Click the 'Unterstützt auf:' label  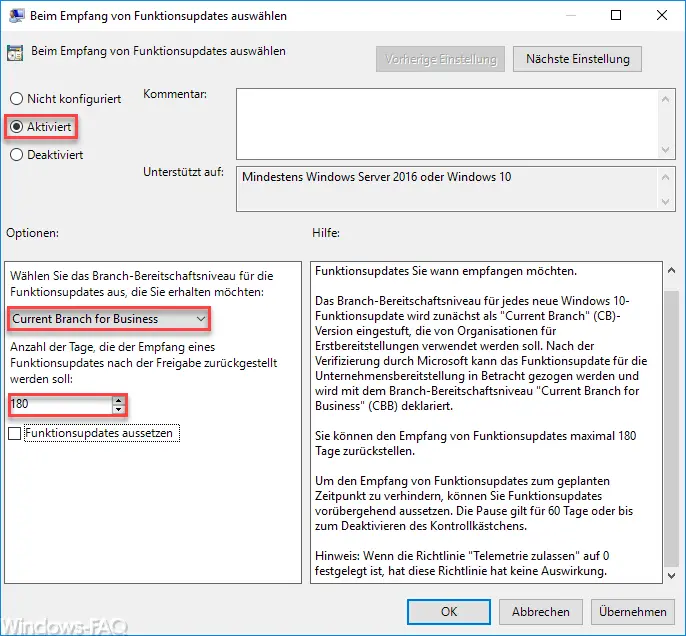[183, 172]
